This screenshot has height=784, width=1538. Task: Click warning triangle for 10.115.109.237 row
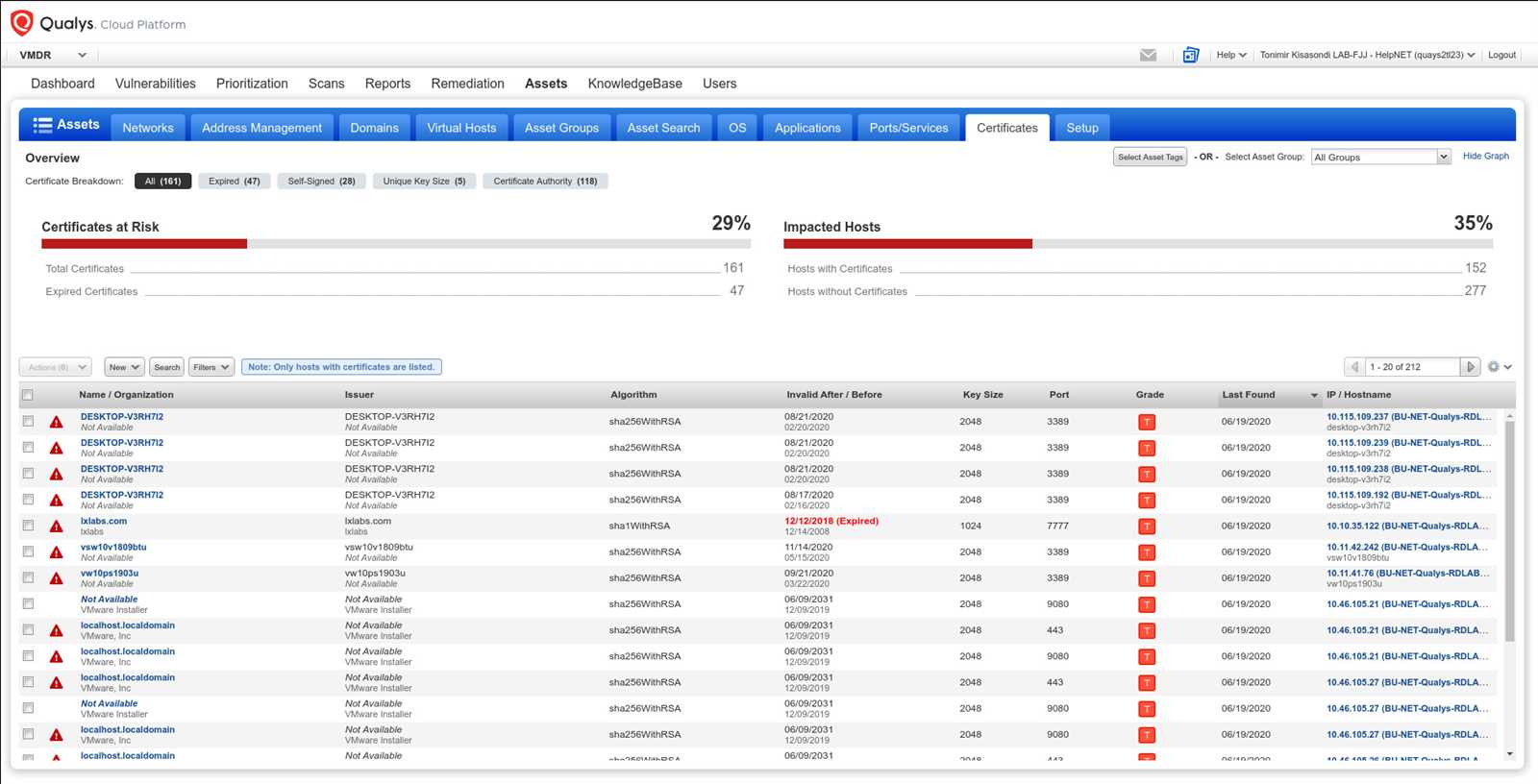pos(57,422)
